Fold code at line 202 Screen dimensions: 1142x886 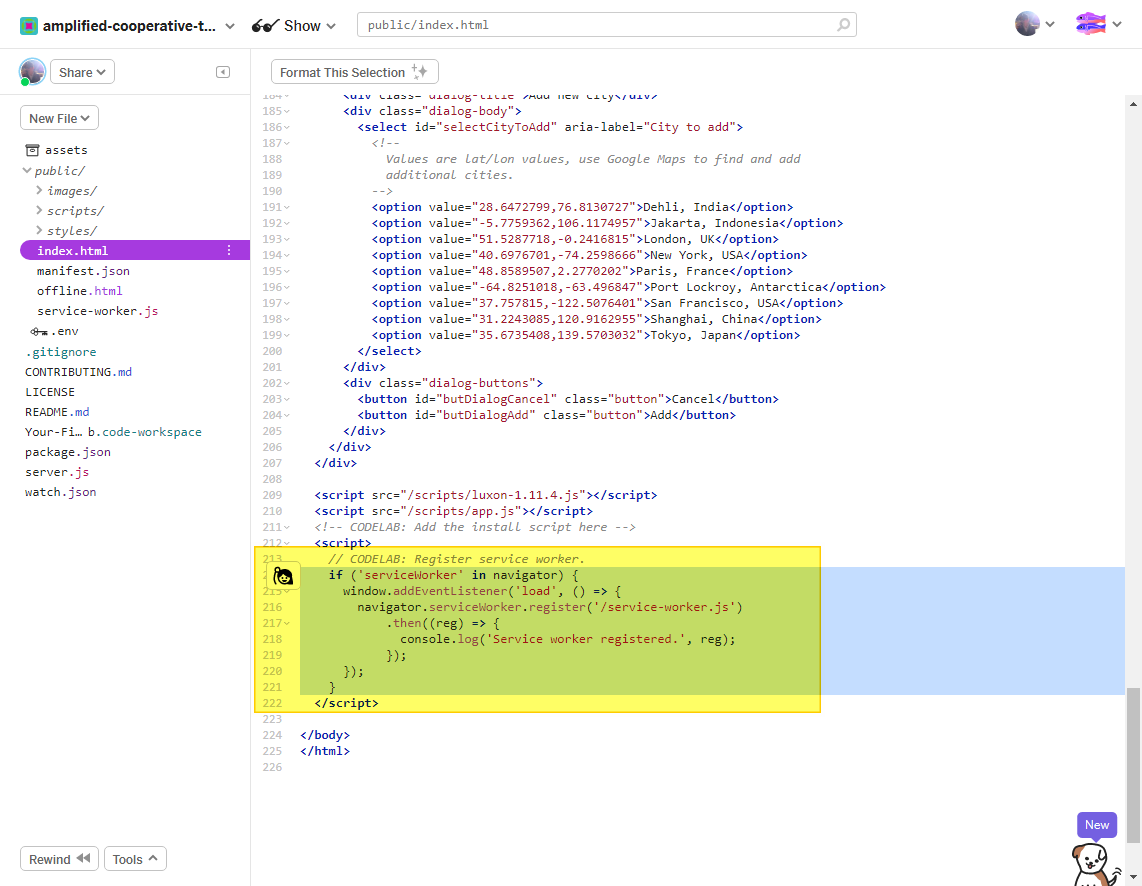pyautogui.click(x=287, y=384)
